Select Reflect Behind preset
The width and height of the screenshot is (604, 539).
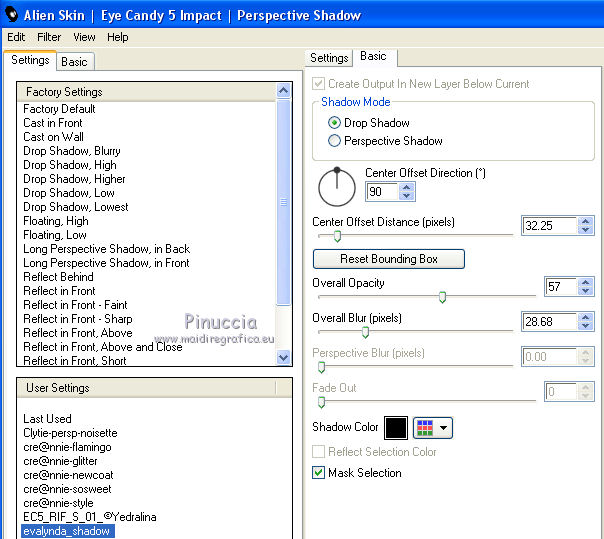pos(58,277)
